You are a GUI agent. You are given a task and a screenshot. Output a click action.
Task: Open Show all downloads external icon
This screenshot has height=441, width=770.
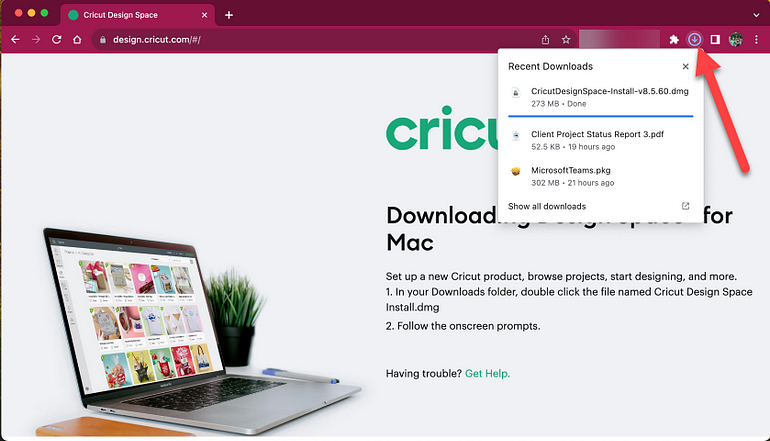click(x=686, y=206)
